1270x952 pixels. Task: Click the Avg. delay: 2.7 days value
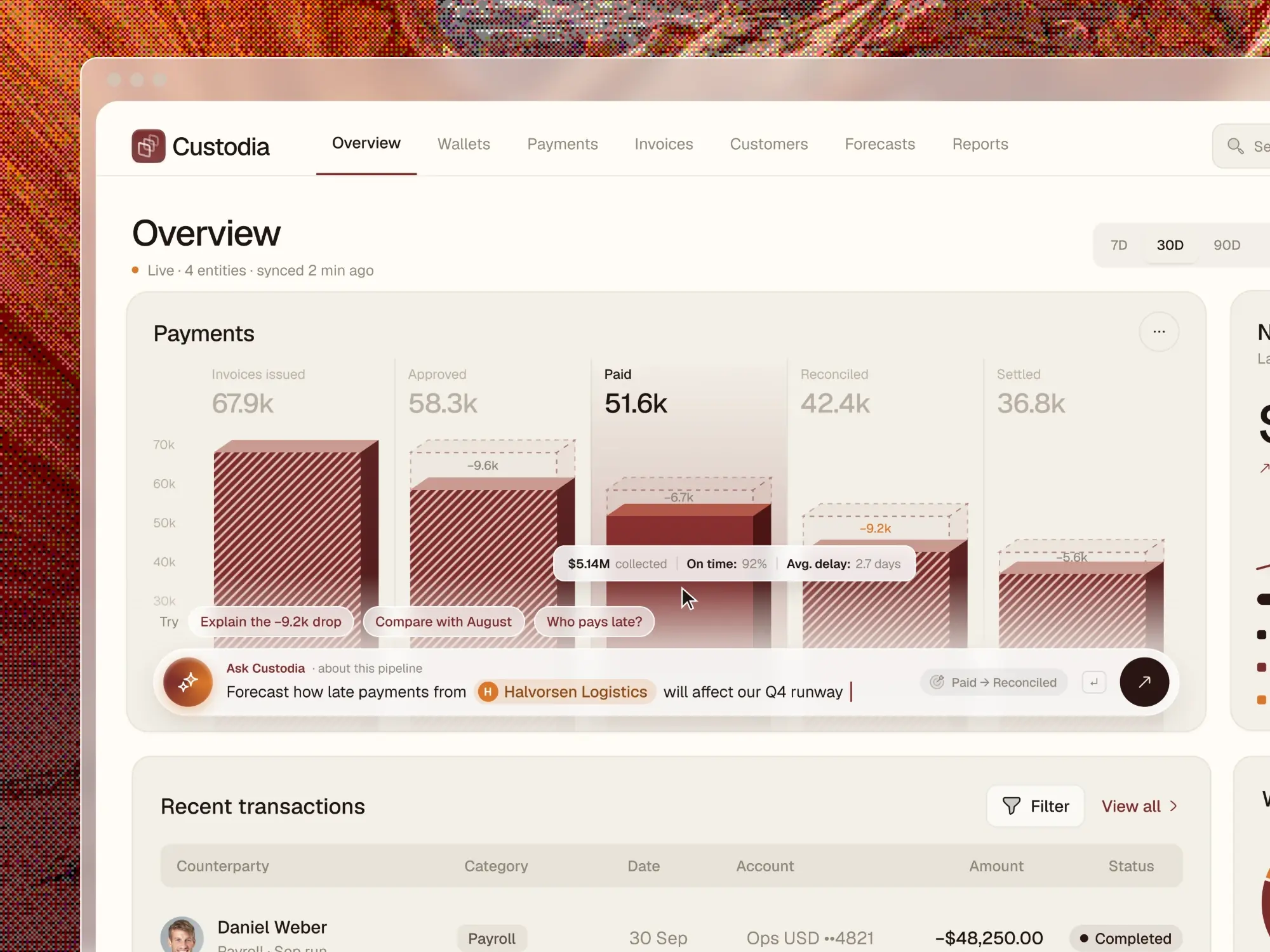843,564
